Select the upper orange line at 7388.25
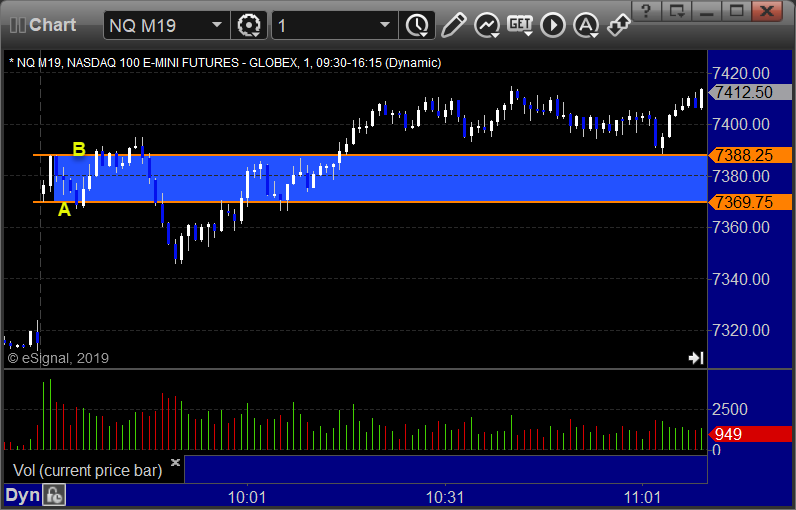The height and width of the screenshot is (510, 796). pos(371,155)
